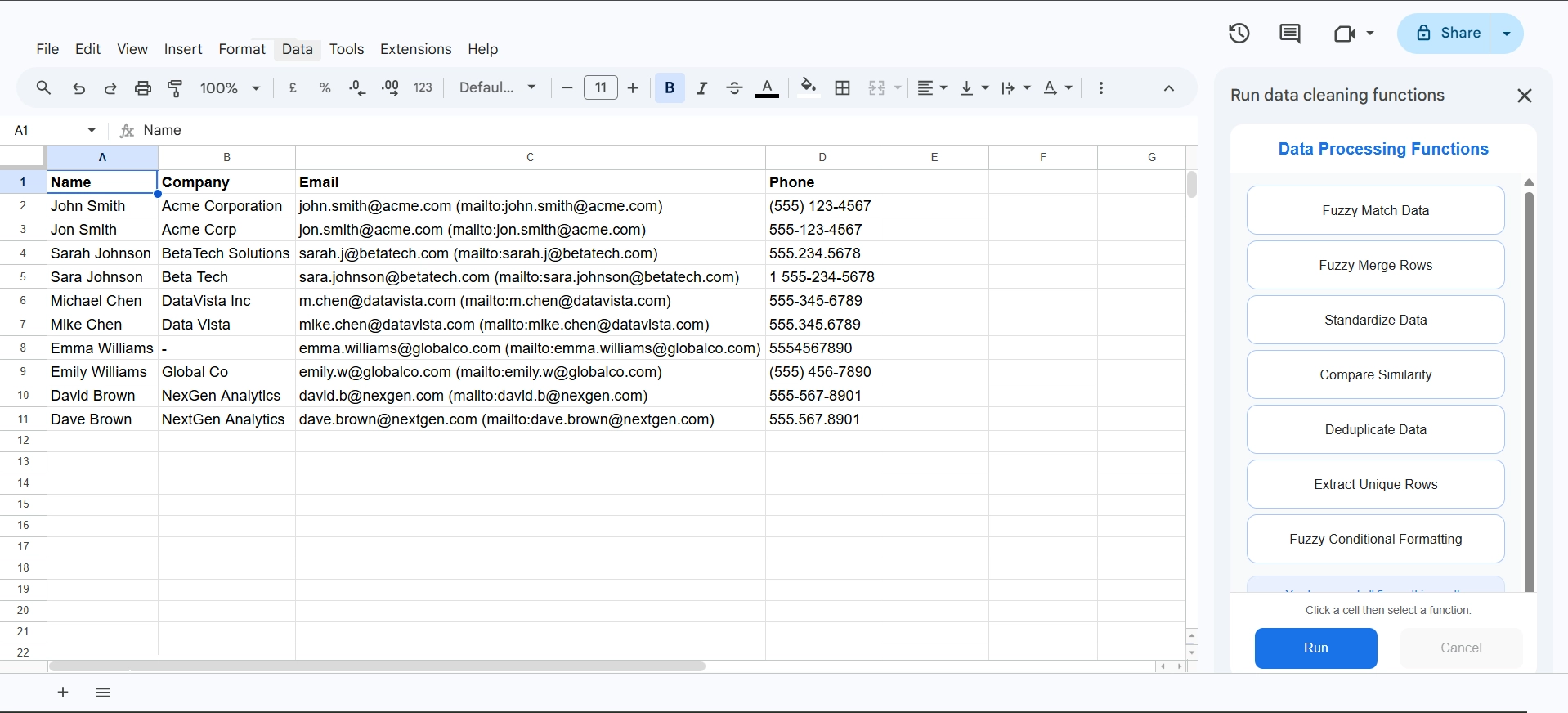Close the data cleaning sidebar
Viewport: 1568px width, 713px height.
[x=1525, y=96]
